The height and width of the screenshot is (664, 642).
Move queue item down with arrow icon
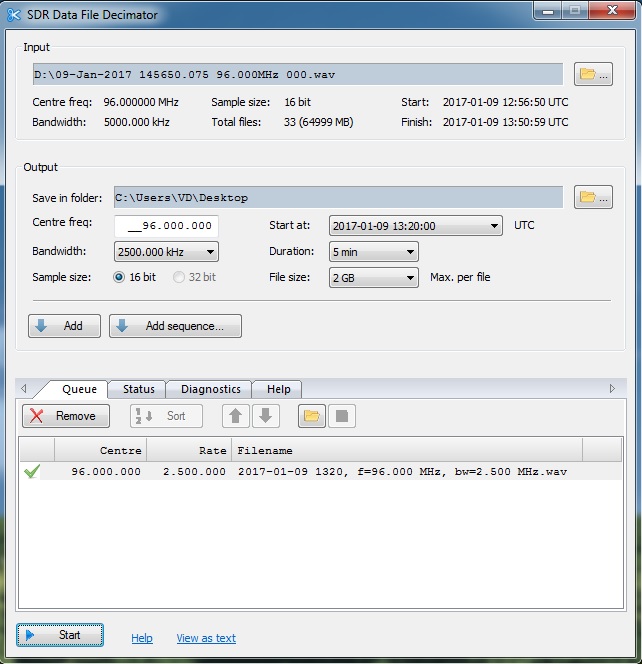pyautogui.click(x=266, y=416)
